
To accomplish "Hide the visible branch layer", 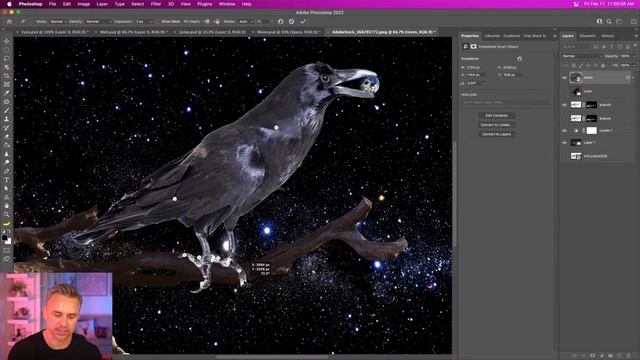I will (564, 105).
